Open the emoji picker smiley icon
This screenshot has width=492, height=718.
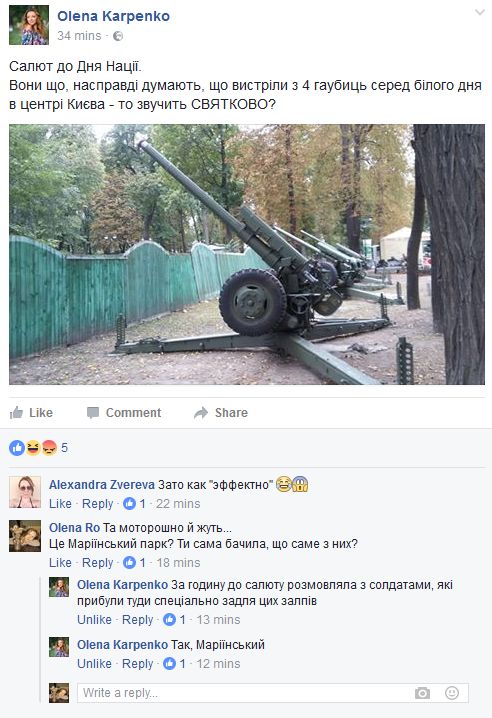click(x=452, y=693)
